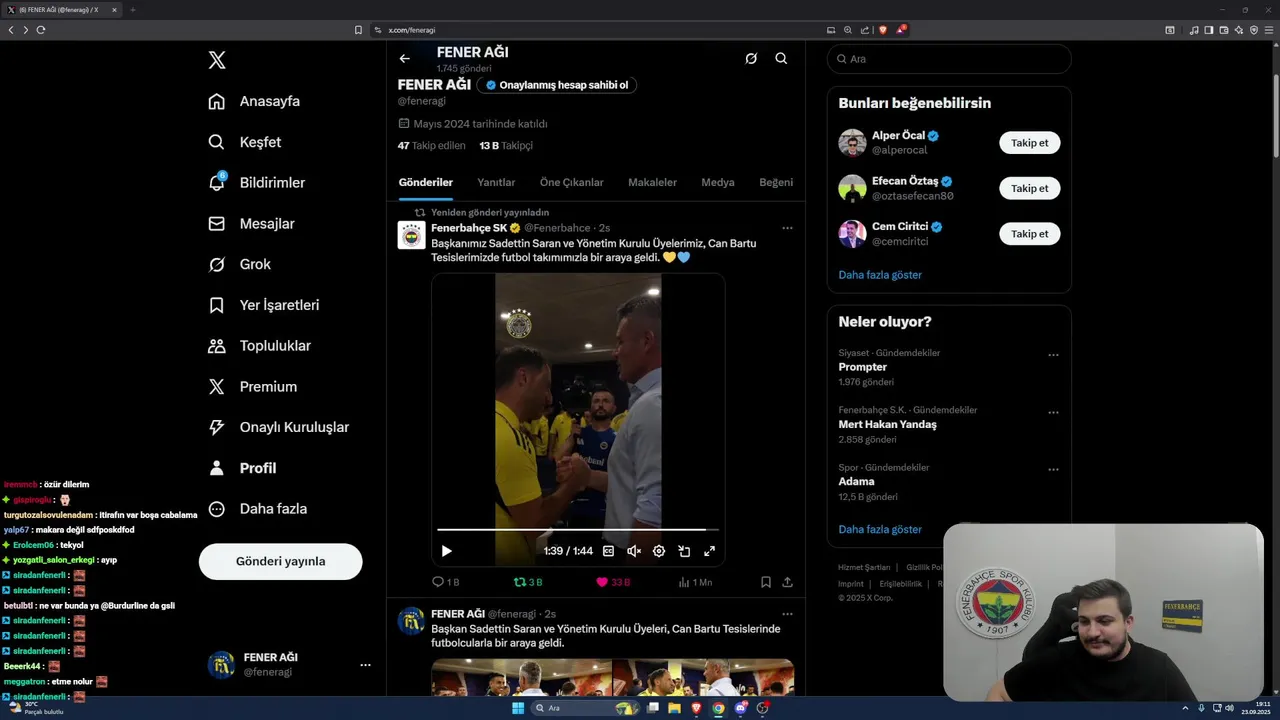
Task: Open Discord from the taskbar
Action: [x=741, y=708]
